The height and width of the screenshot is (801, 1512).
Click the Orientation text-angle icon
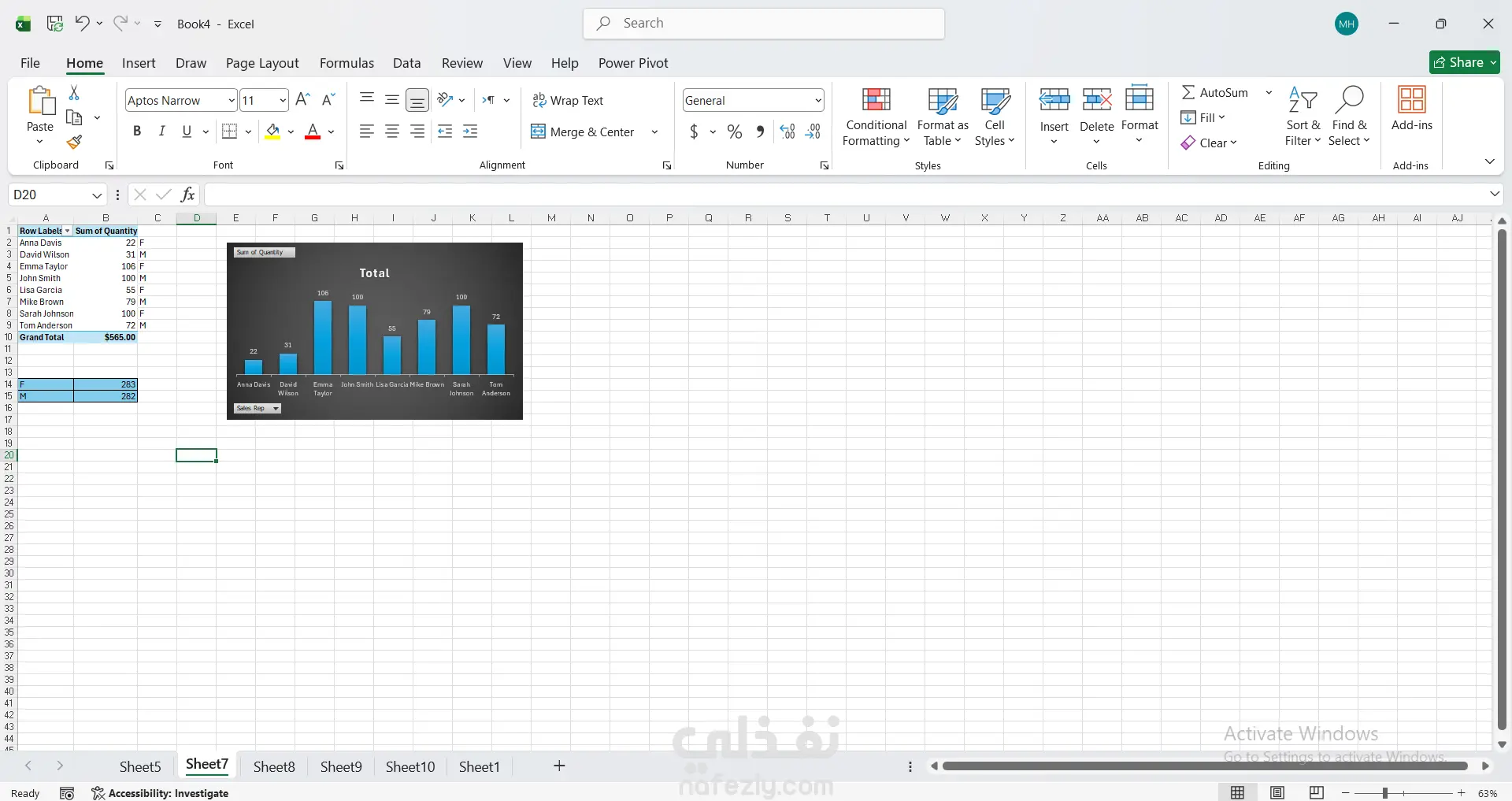pyautogui.click(x=446, y=99)
